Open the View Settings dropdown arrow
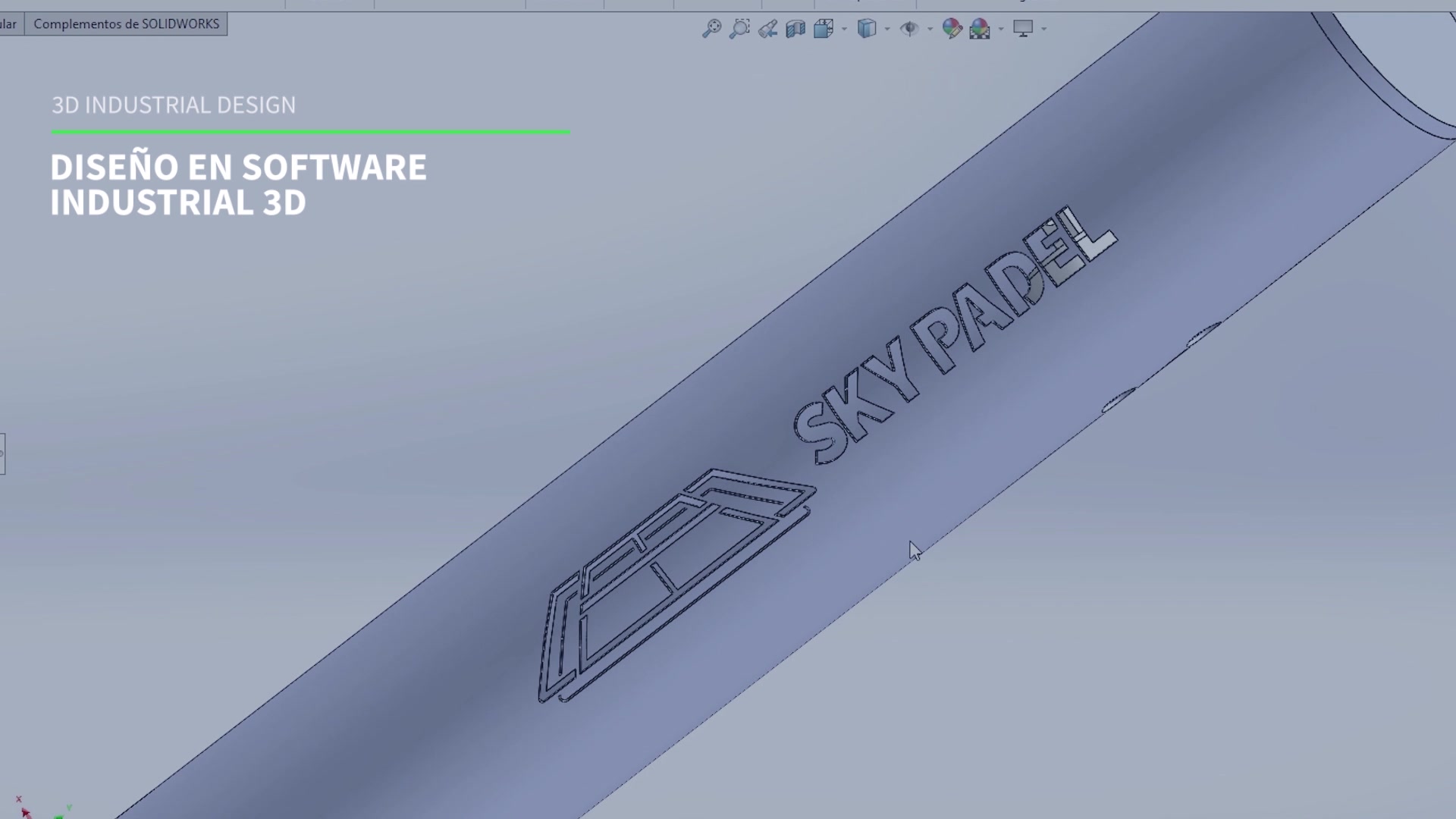 click(1044, 30)
